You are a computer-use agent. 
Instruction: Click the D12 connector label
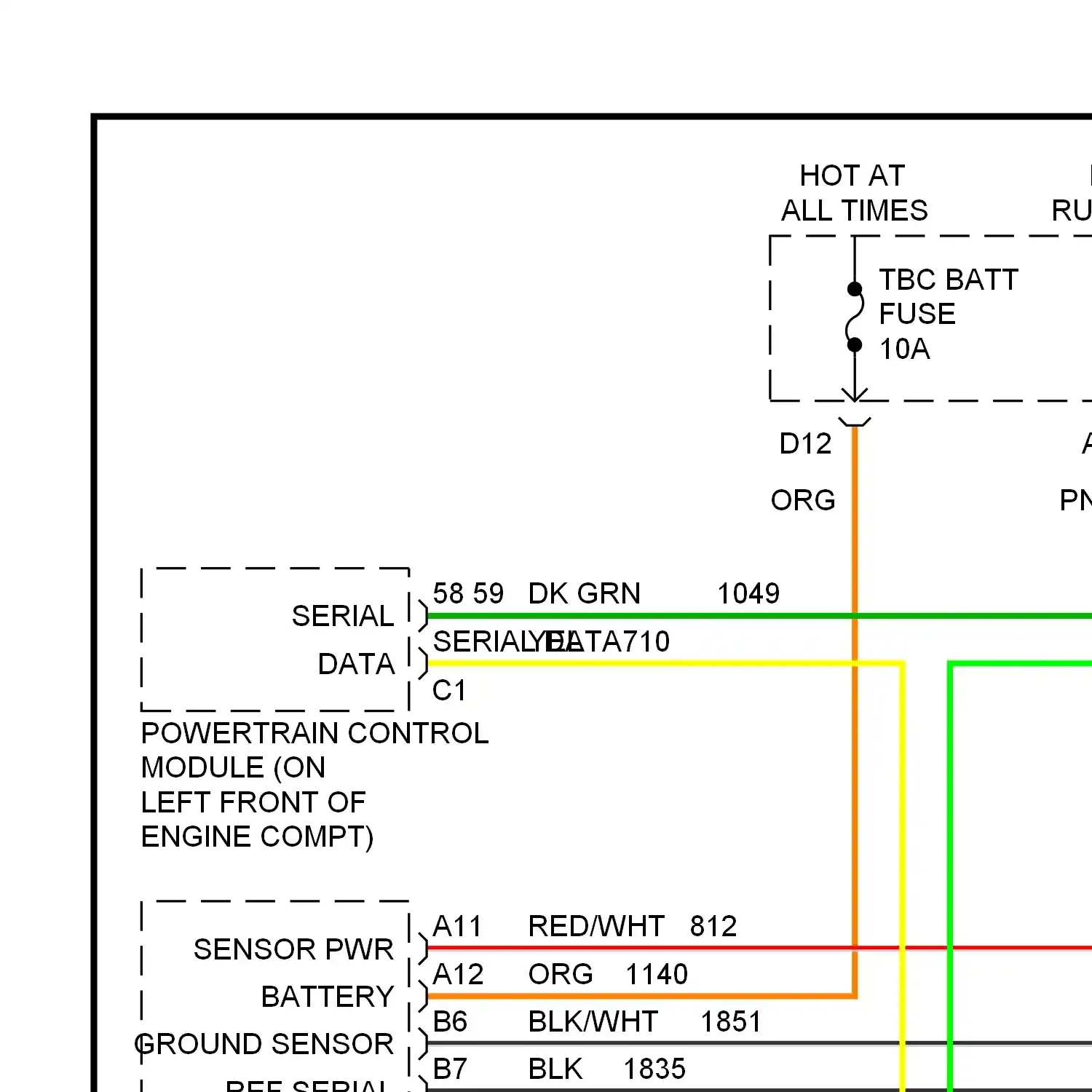(x=805, y=443)
